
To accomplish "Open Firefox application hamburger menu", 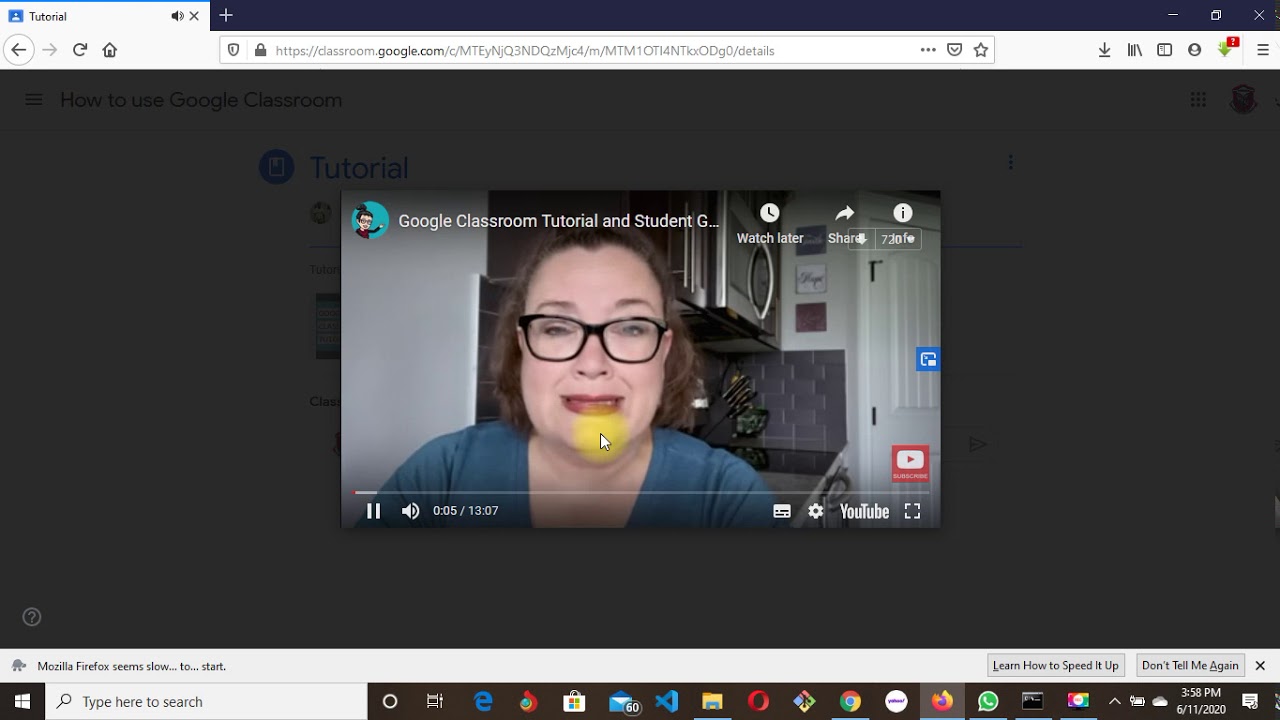I will pyautogui.click(x=1263, y=50).
